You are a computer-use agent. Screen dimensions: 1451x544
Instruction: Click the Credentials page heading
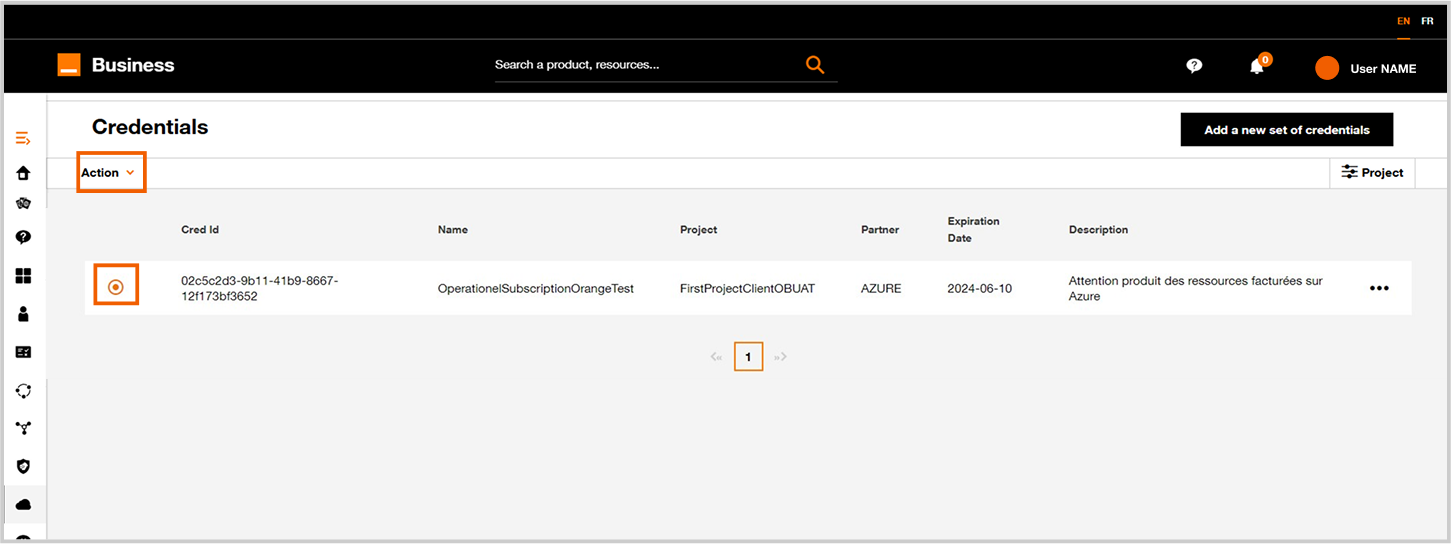pyautogui.click(x=150, y=127)
